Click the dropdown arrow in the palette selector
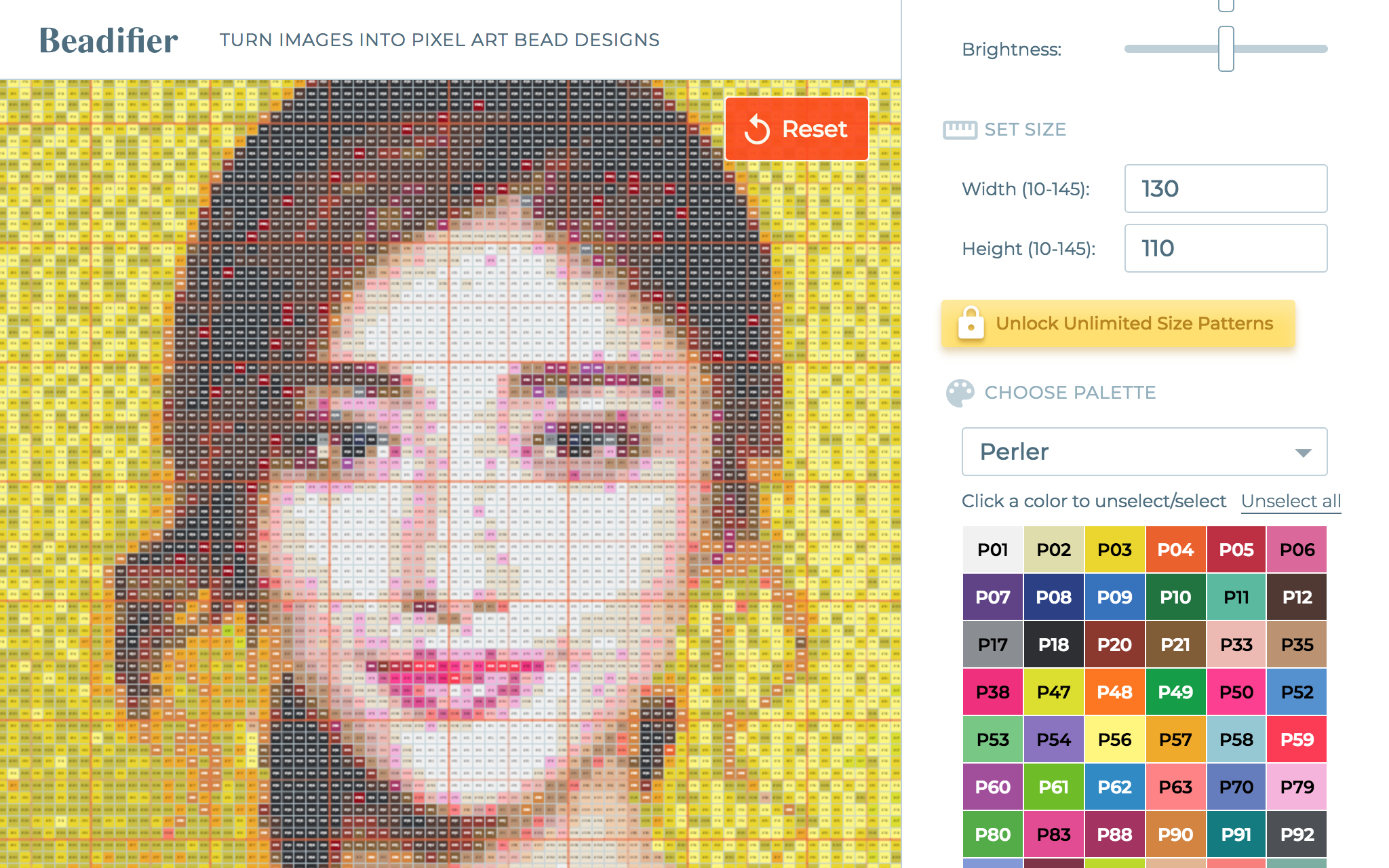The height and width of the screenshot is (868, 1389). click(x=1303, y=452)
